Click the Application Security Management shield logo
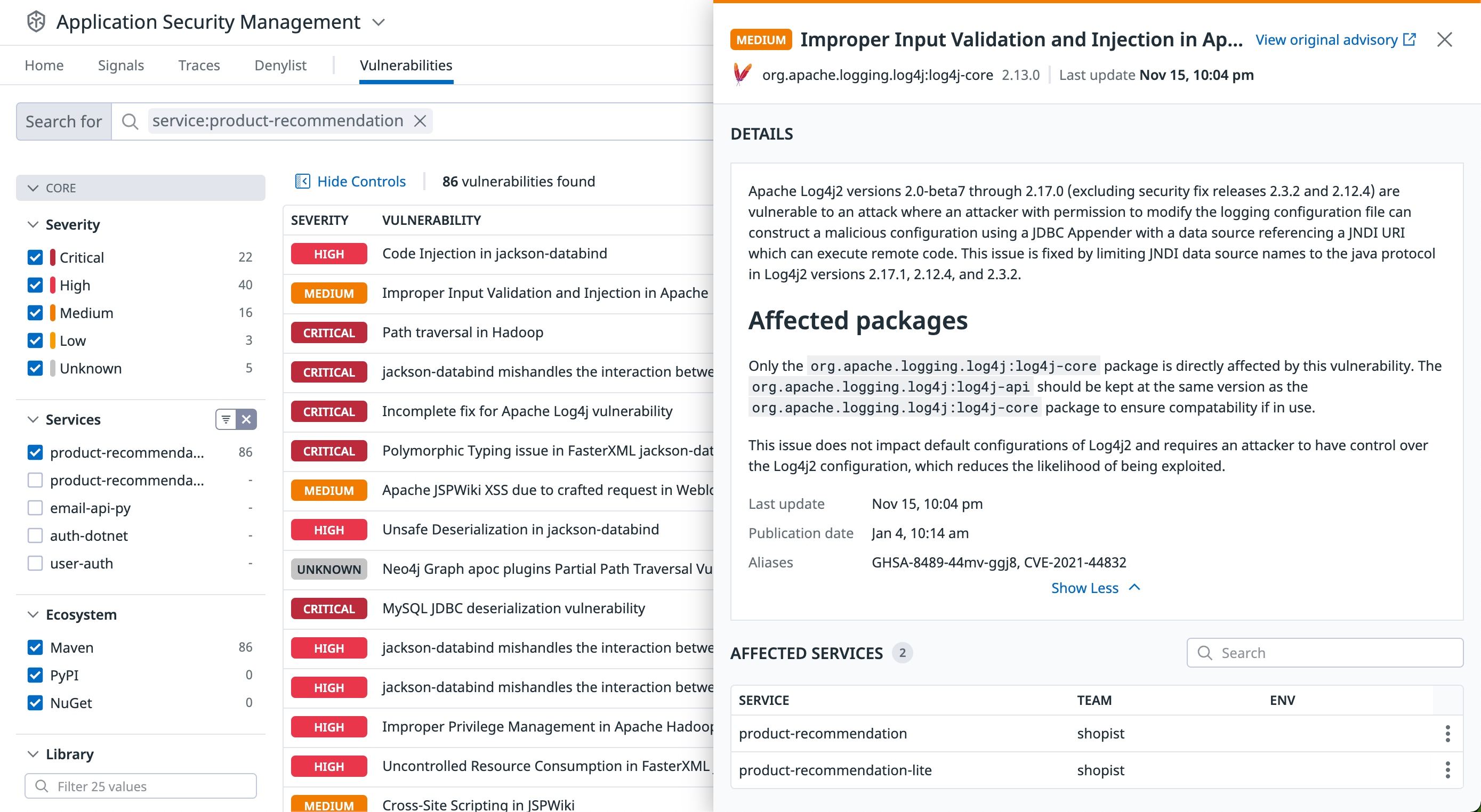Image resolution: width=1481 pixels, height=812 pixels. coord(35,22)
